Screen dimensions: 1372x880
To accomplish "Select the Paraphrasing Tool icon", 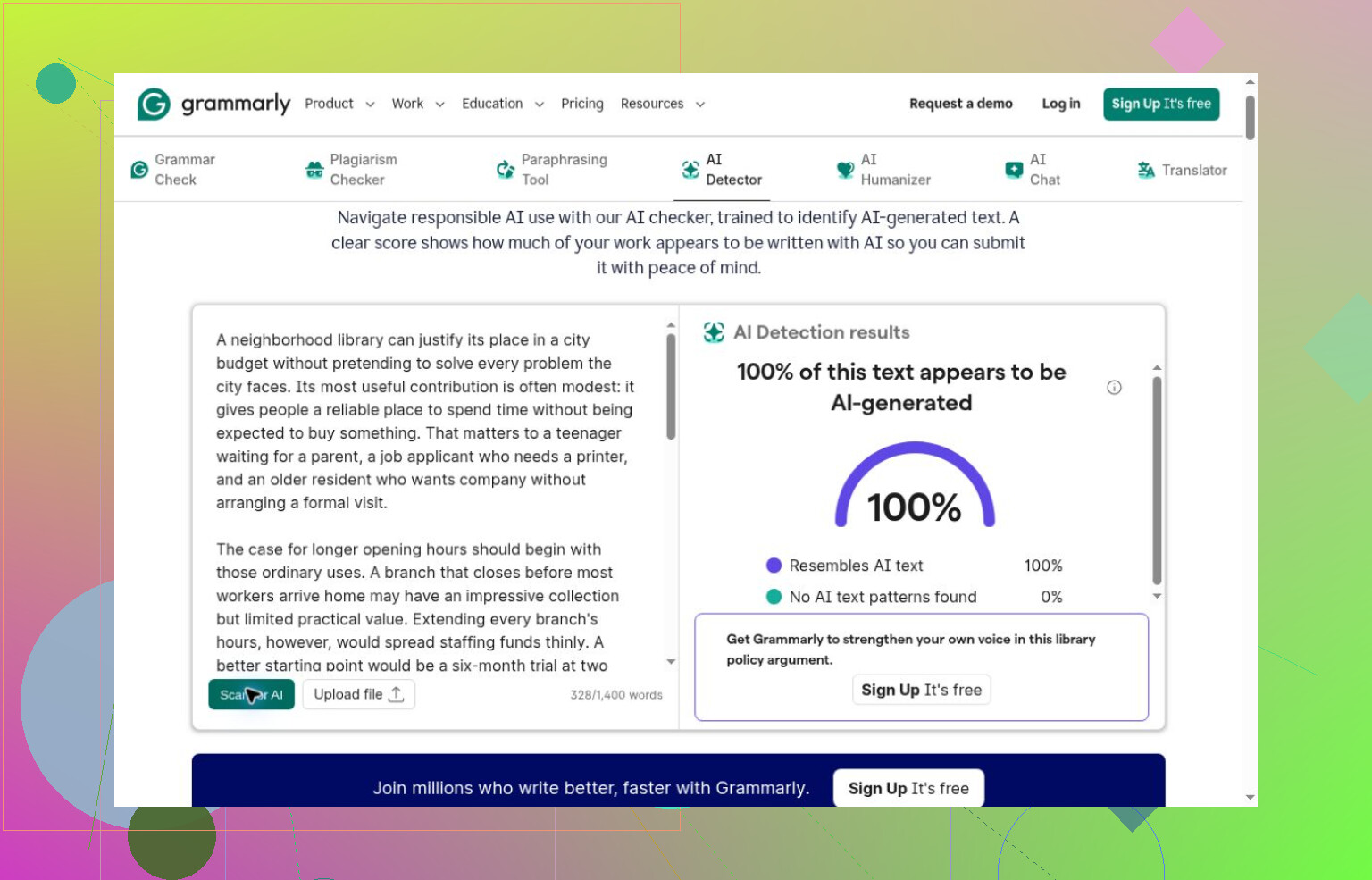I will pyautogui.click(x=506, y=170).
